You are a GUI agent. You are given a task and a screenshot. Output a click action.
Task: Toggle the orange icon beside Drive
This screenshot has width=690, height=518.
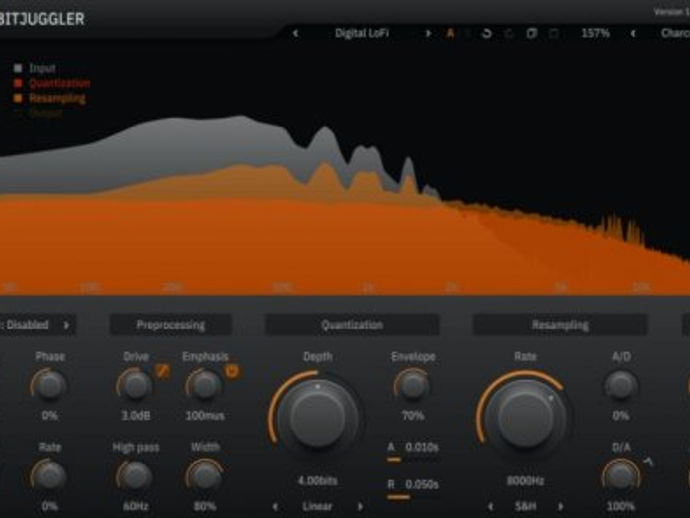coord(162,371)
